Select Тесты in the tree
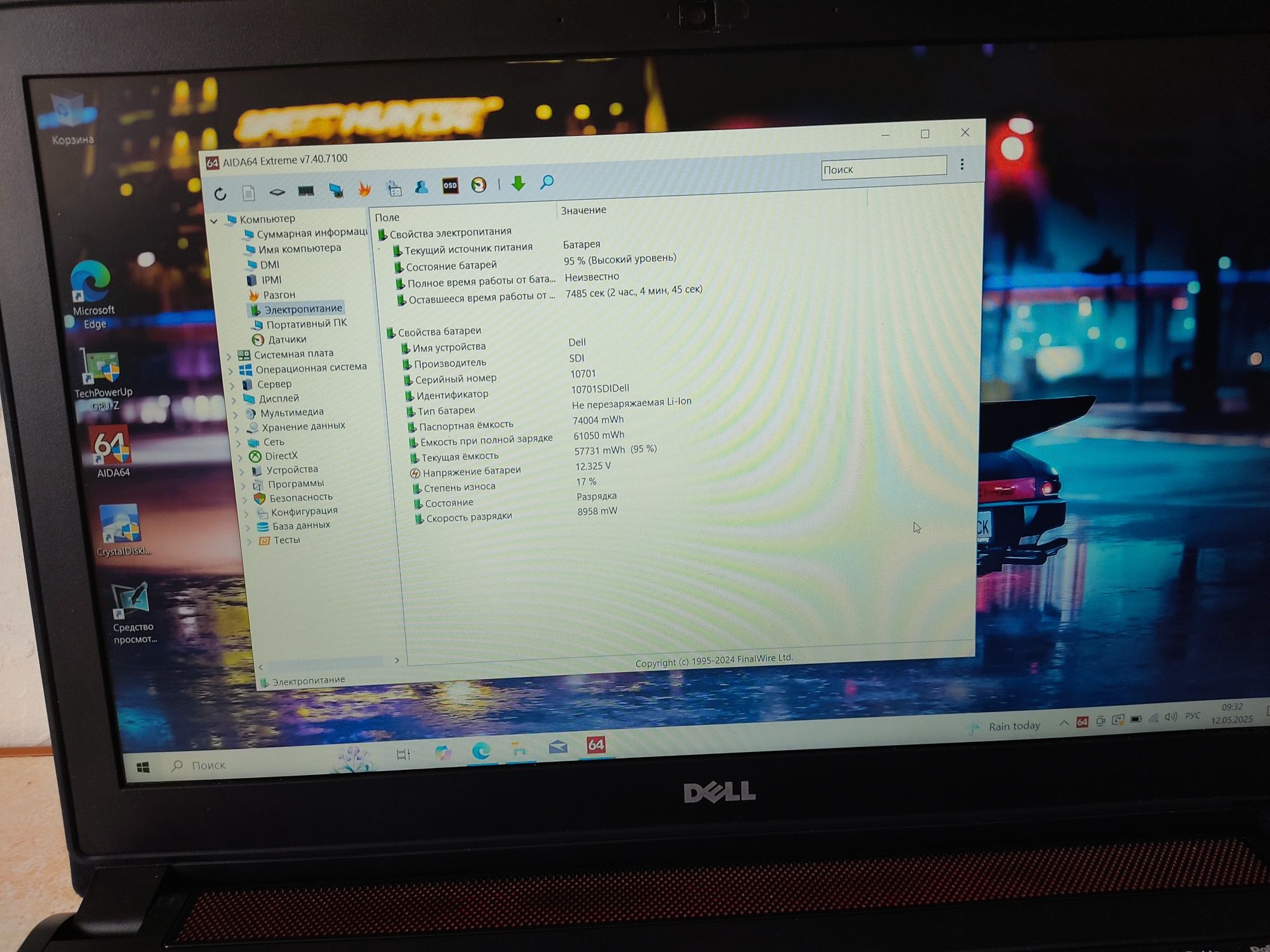This screenshot has width=1270, height=952. click(x=279, y=541)
